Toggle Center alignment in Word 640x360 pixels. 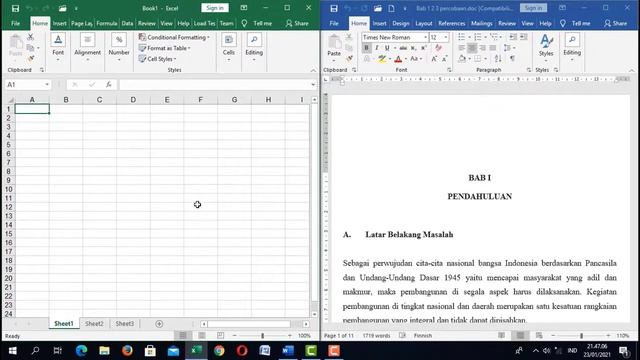coord(472,48)
